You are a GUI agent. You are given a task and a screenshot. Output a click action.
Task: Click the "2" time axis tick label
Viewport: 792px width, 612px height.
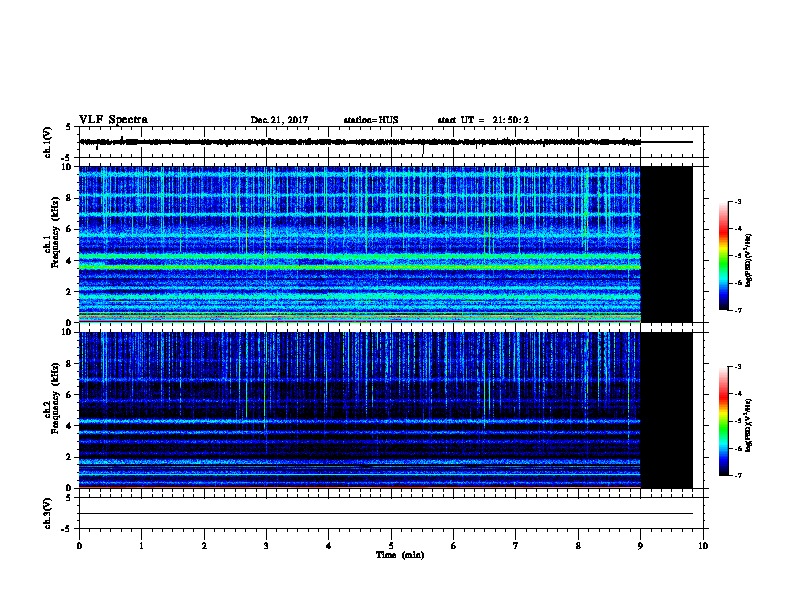point(204,546)
